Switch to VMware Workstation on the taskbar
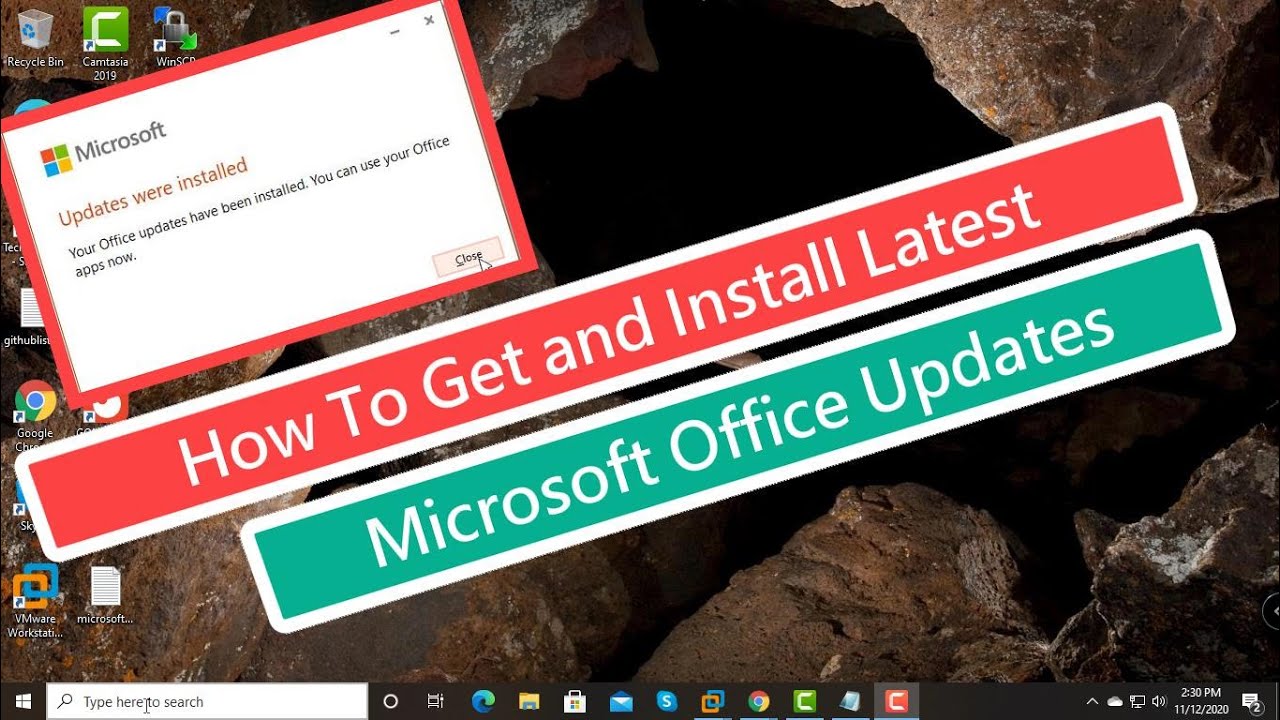 (713, 701)
